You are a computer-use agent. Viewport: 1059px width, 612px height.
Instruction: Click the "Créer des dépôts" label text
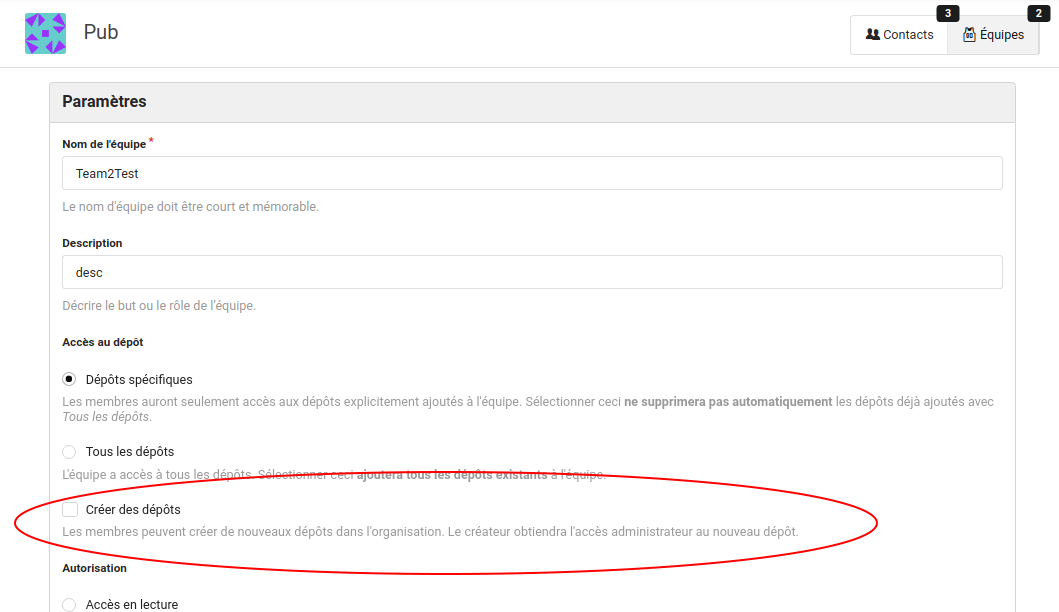click(133, 509)
